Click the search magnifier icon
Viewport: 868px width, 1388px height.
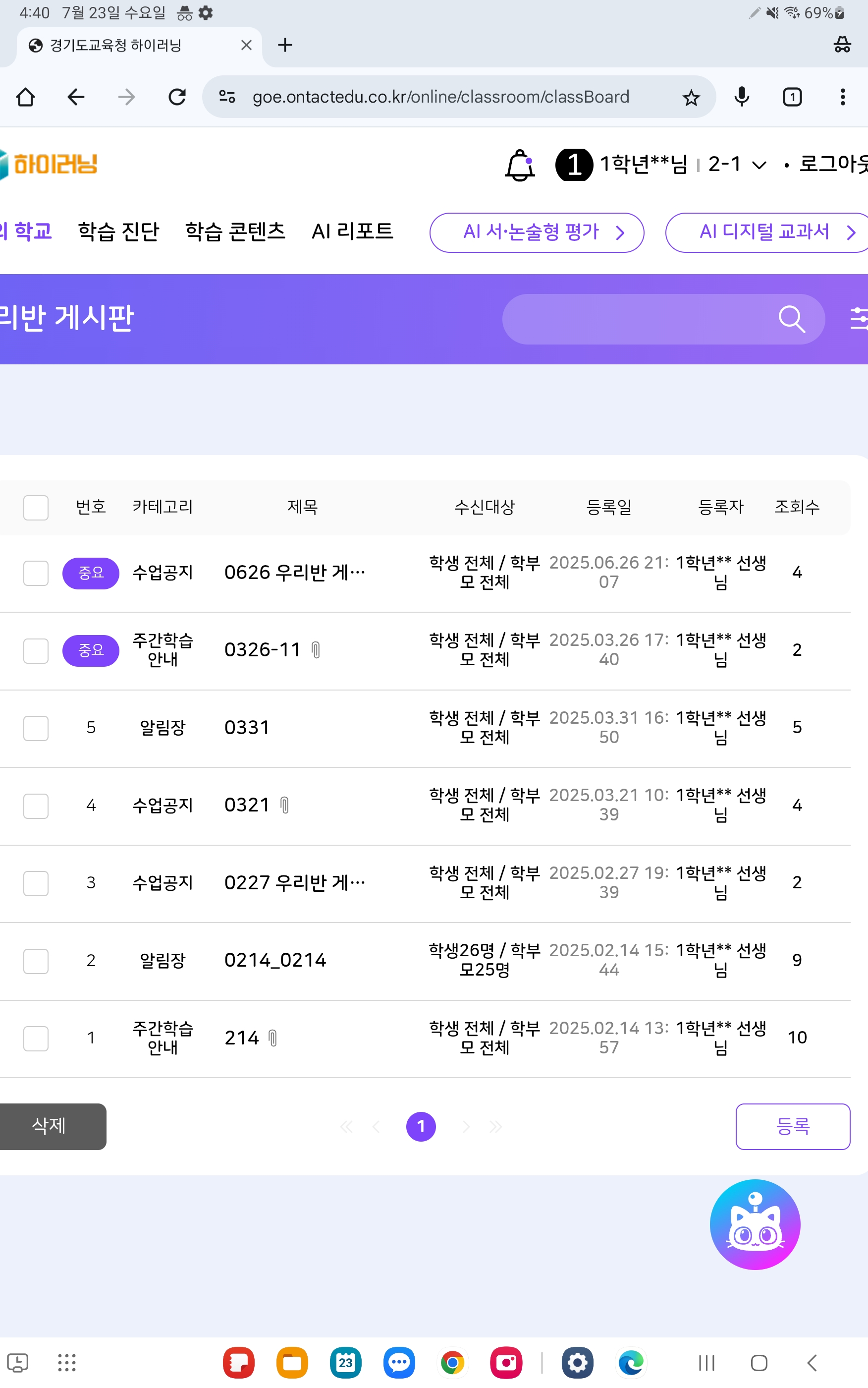792,319
